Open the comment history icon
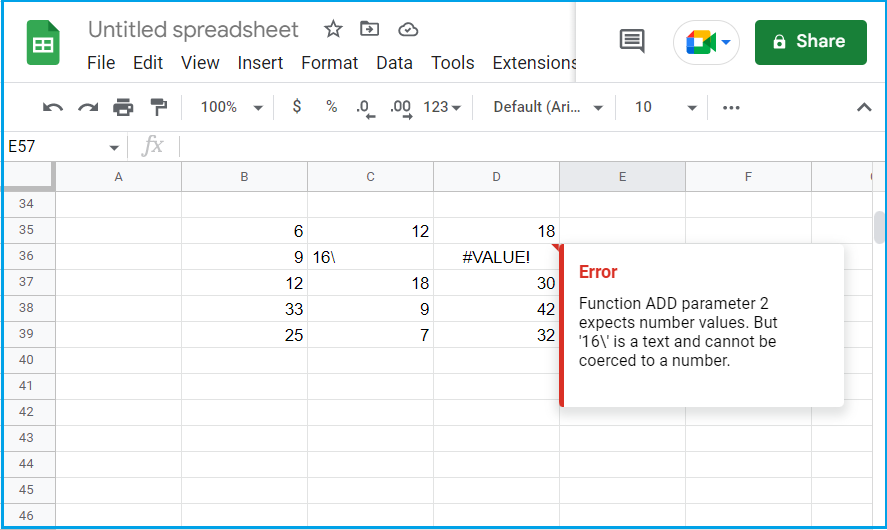Image resolution: width=887 pixels, height=530 pixels. 632,41
